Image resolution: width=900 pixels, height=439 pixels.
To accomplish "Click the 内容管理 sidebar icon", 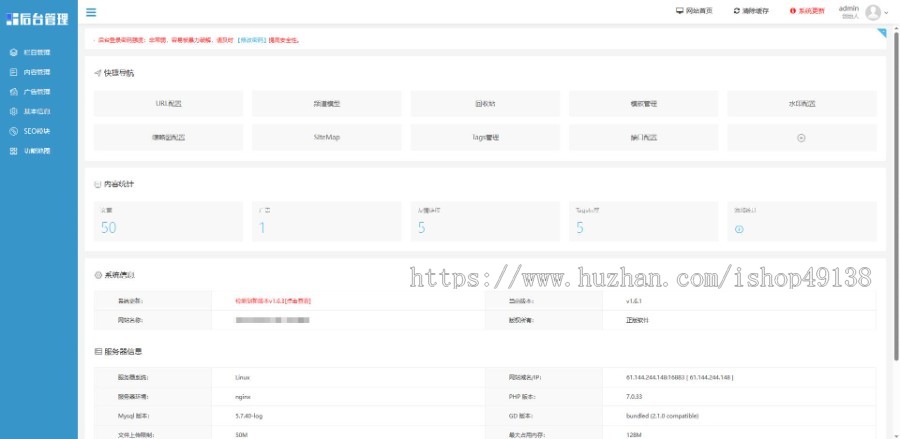I will [14, 72].
